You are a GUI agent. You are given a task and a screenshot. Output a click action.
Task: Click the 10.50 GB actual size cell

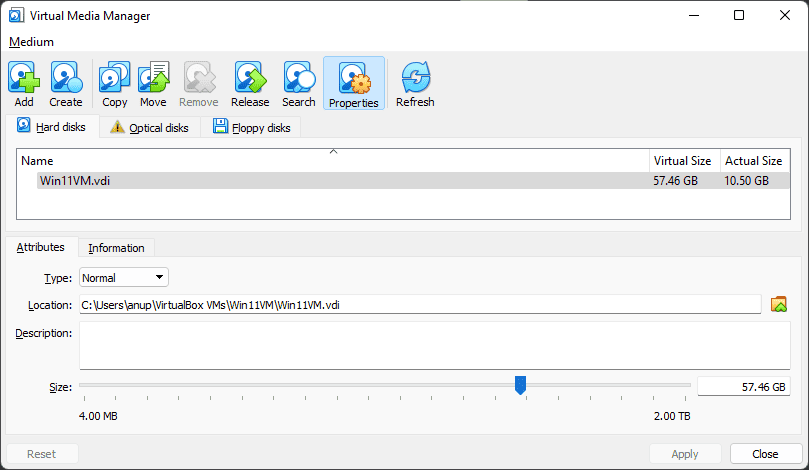pos(747,181)
